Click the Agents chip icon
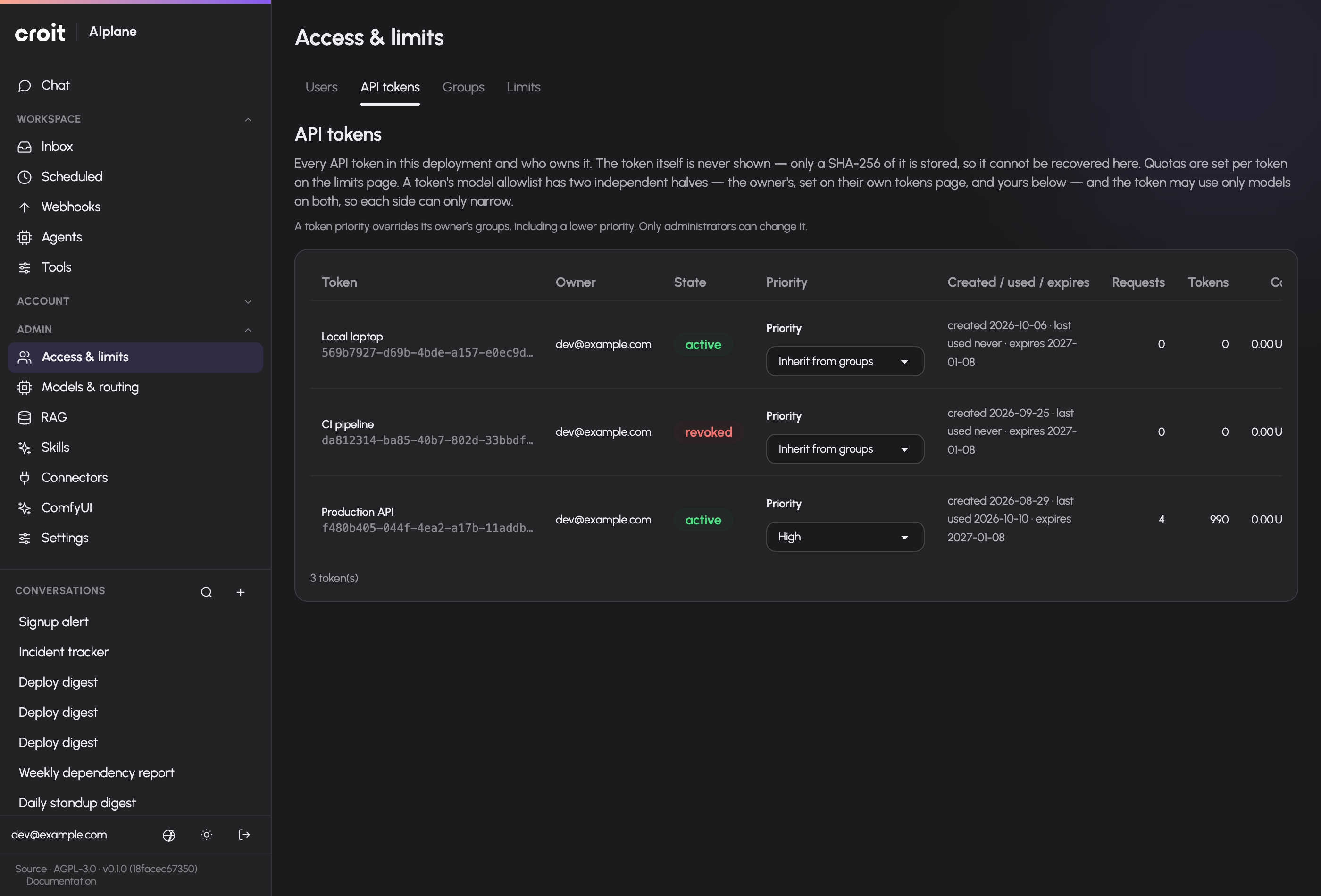 25,237
